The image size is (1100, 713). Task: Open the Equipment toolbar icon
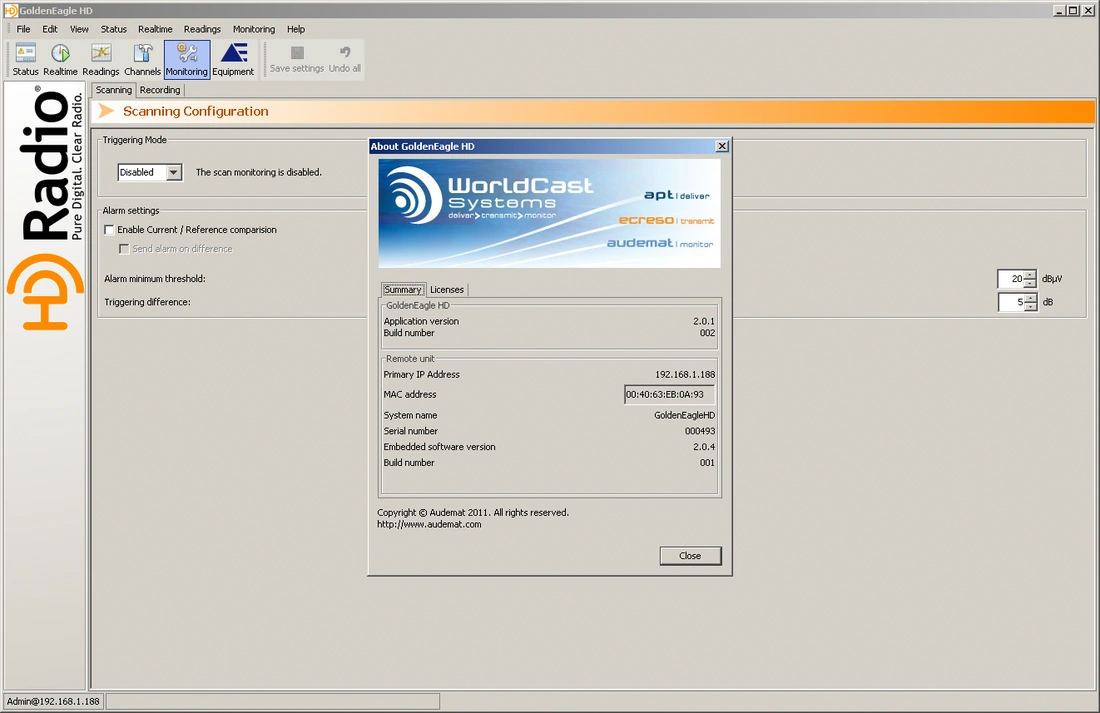(233, 59)
